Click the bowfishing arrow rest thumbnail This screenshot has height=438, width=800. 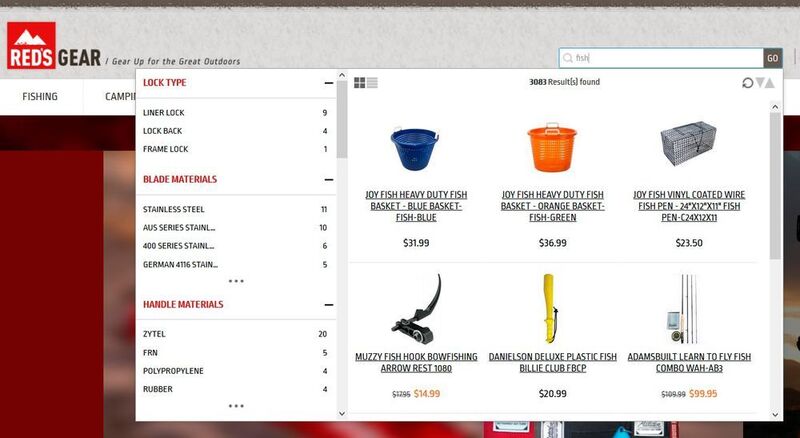417,309
